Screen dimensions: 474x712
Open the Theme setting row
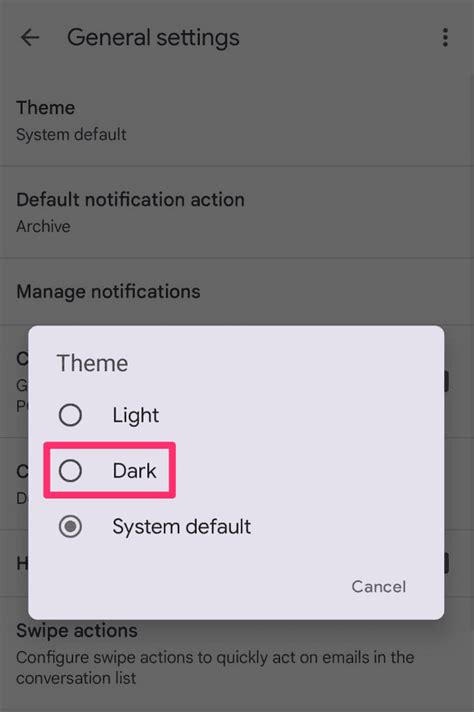[x=237, y=121]
